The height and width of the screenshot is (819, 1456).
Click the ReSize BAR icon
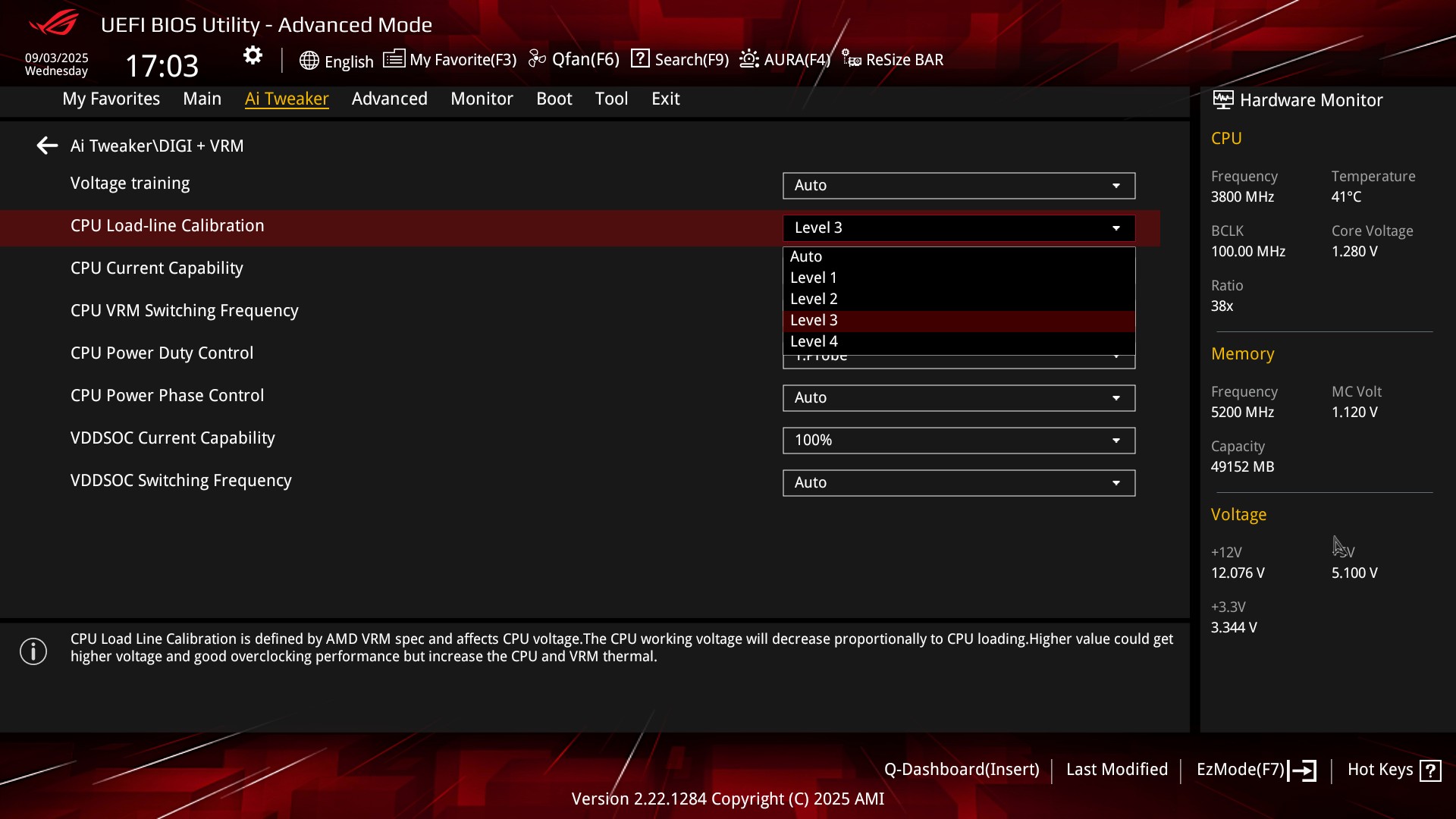point(852,59)
